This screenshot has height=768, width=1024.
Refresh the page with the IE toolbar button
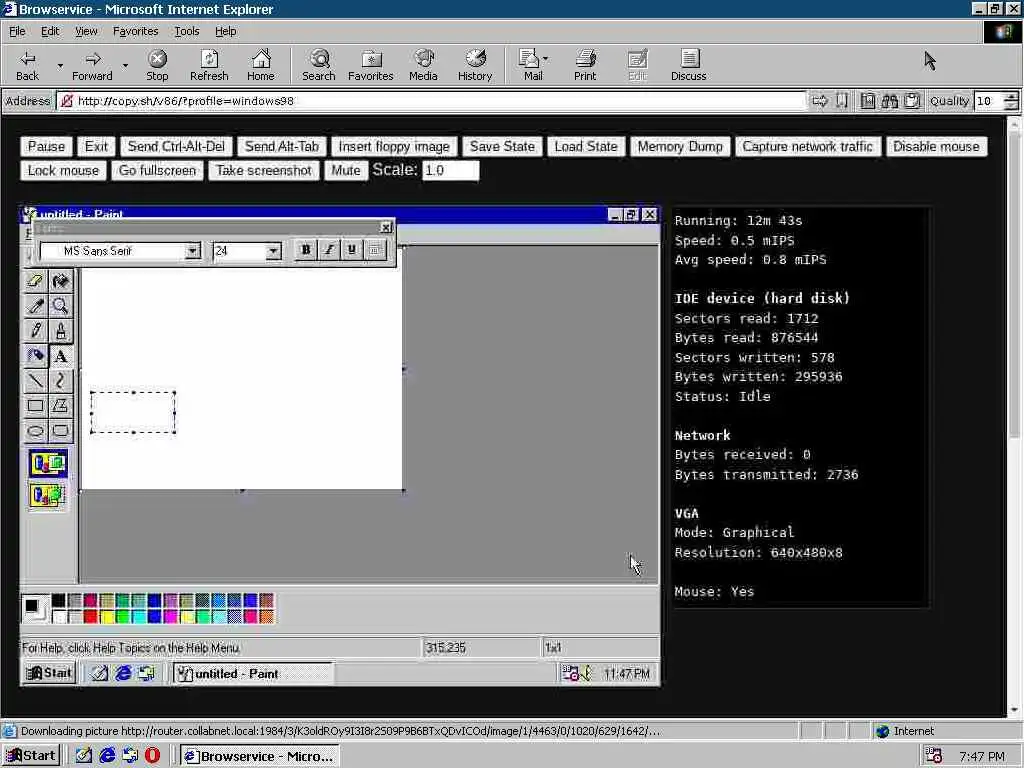209,65
